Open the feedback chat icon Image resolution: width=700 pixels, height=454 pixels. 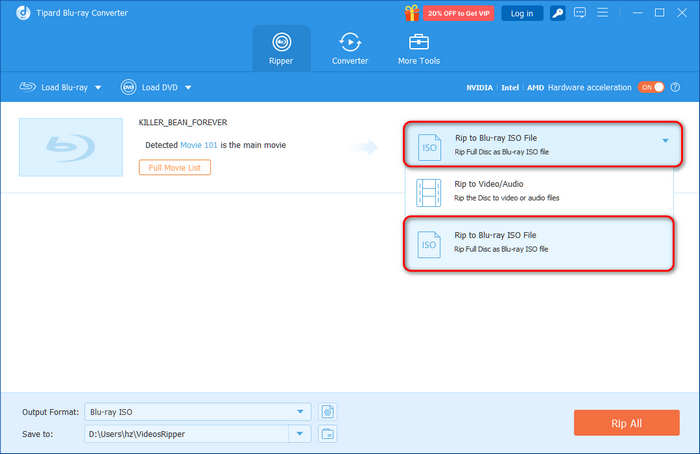tap(580, 12)
